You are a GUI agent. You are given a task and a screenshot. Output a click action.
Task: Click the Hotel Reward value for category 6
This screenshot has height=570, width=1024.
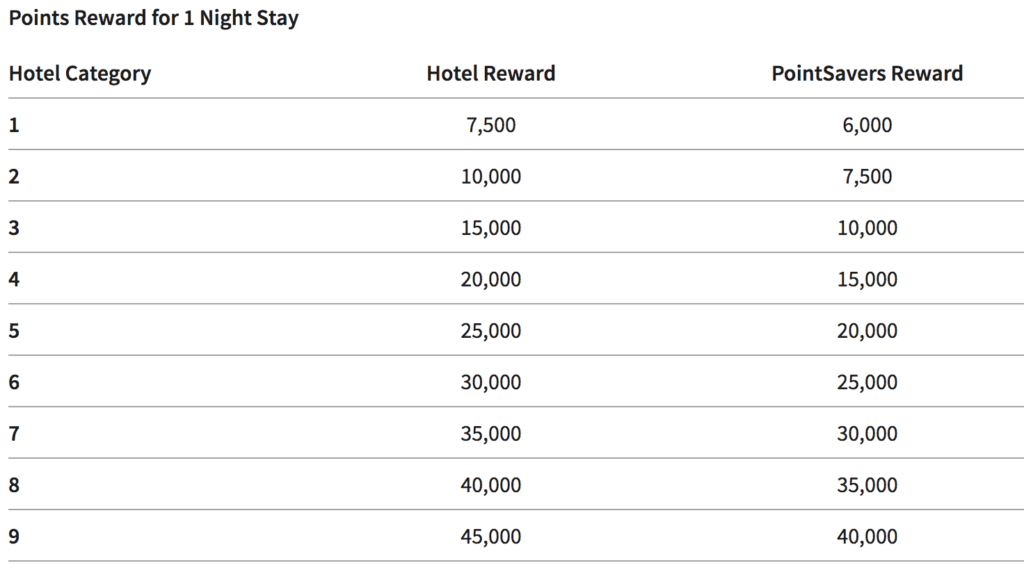(x=491, y=382)
